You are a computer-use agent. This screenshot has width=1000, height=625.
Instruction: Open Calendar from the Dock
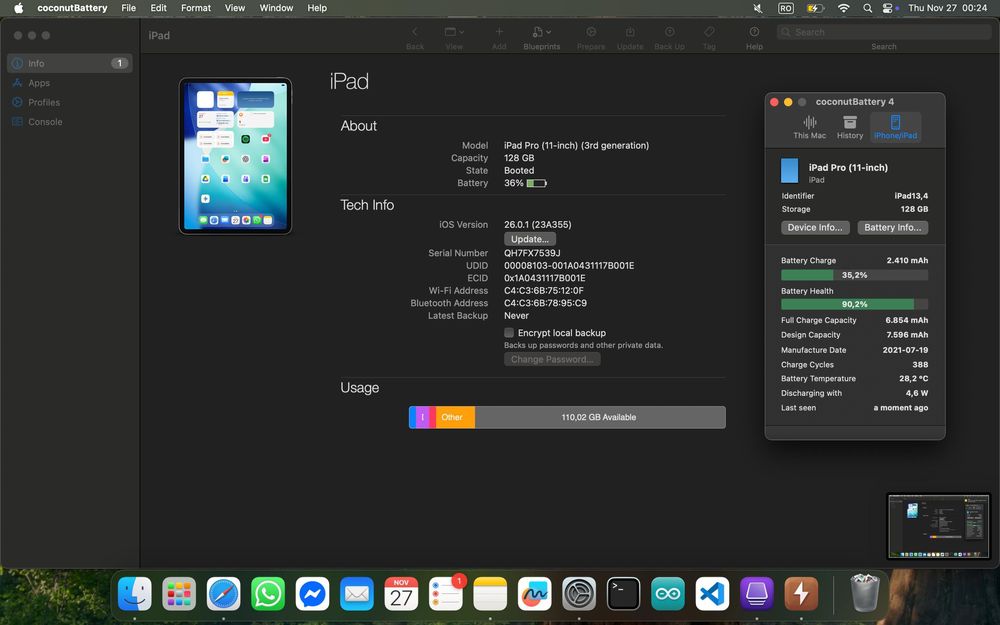click(401, 594)
